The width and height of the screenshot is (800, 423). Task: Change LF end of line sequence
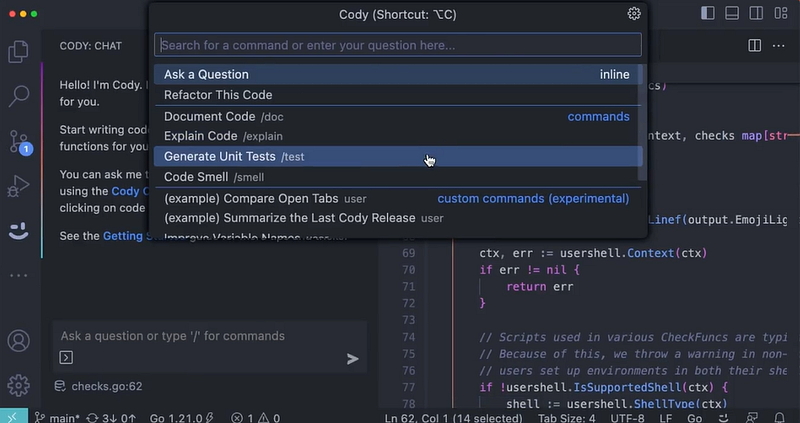(x=665, y=418)
